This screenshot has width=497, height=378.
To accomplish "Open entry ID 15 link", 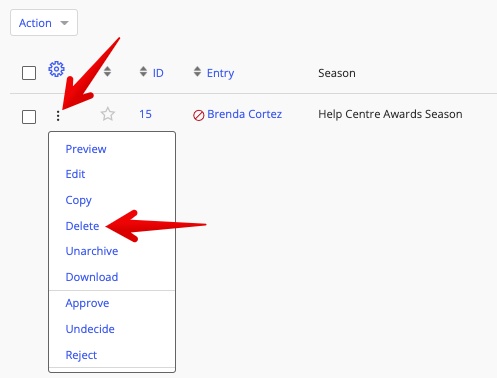I will tap(145, 114).
